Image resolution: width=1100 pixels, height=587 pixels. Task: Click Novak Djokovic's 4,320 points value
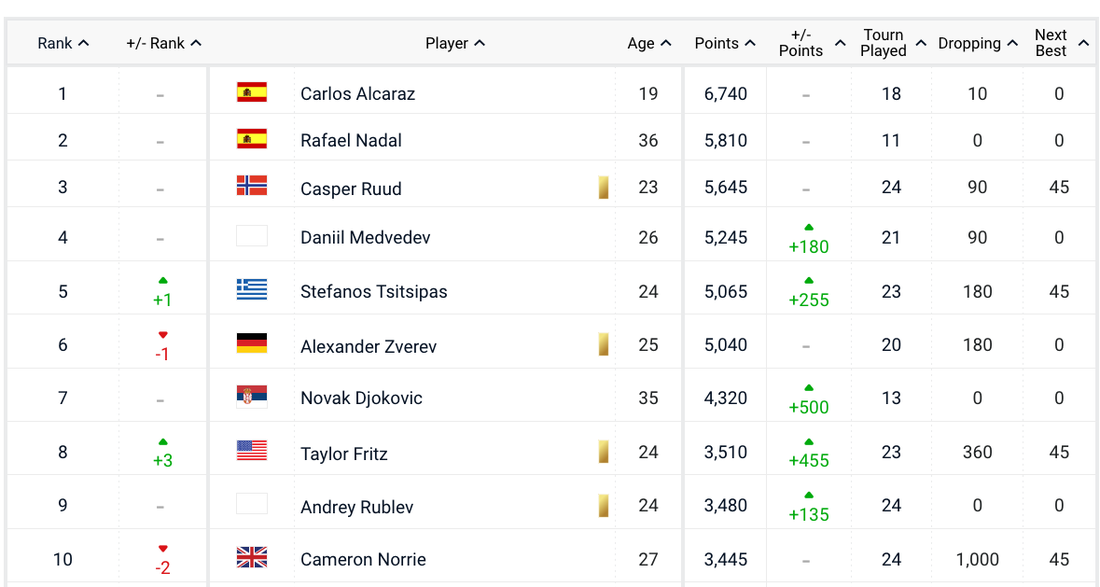click(725, 398)
